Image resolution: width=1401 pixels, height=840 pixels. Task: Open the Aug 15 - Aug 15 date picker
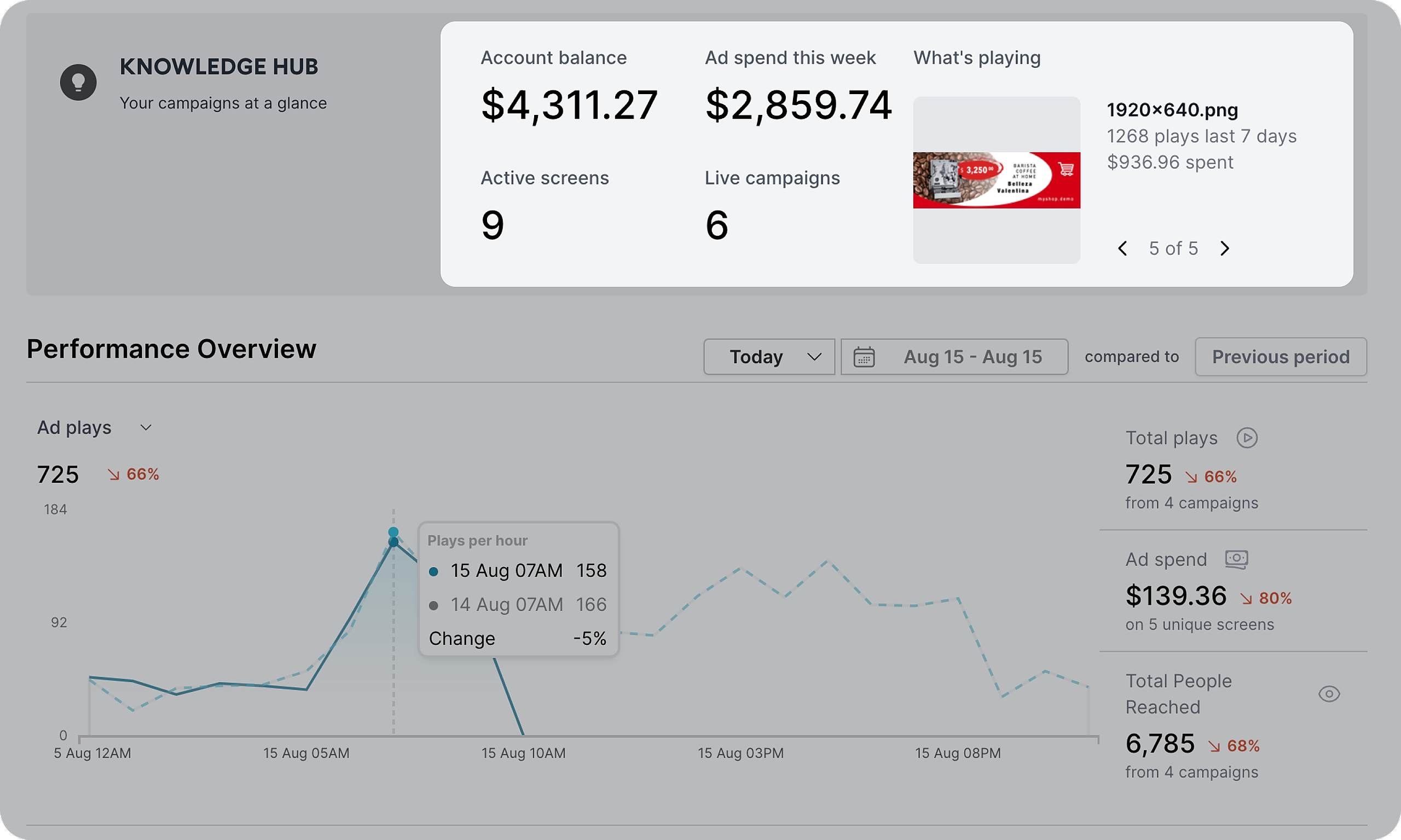[x=971, y=357]
